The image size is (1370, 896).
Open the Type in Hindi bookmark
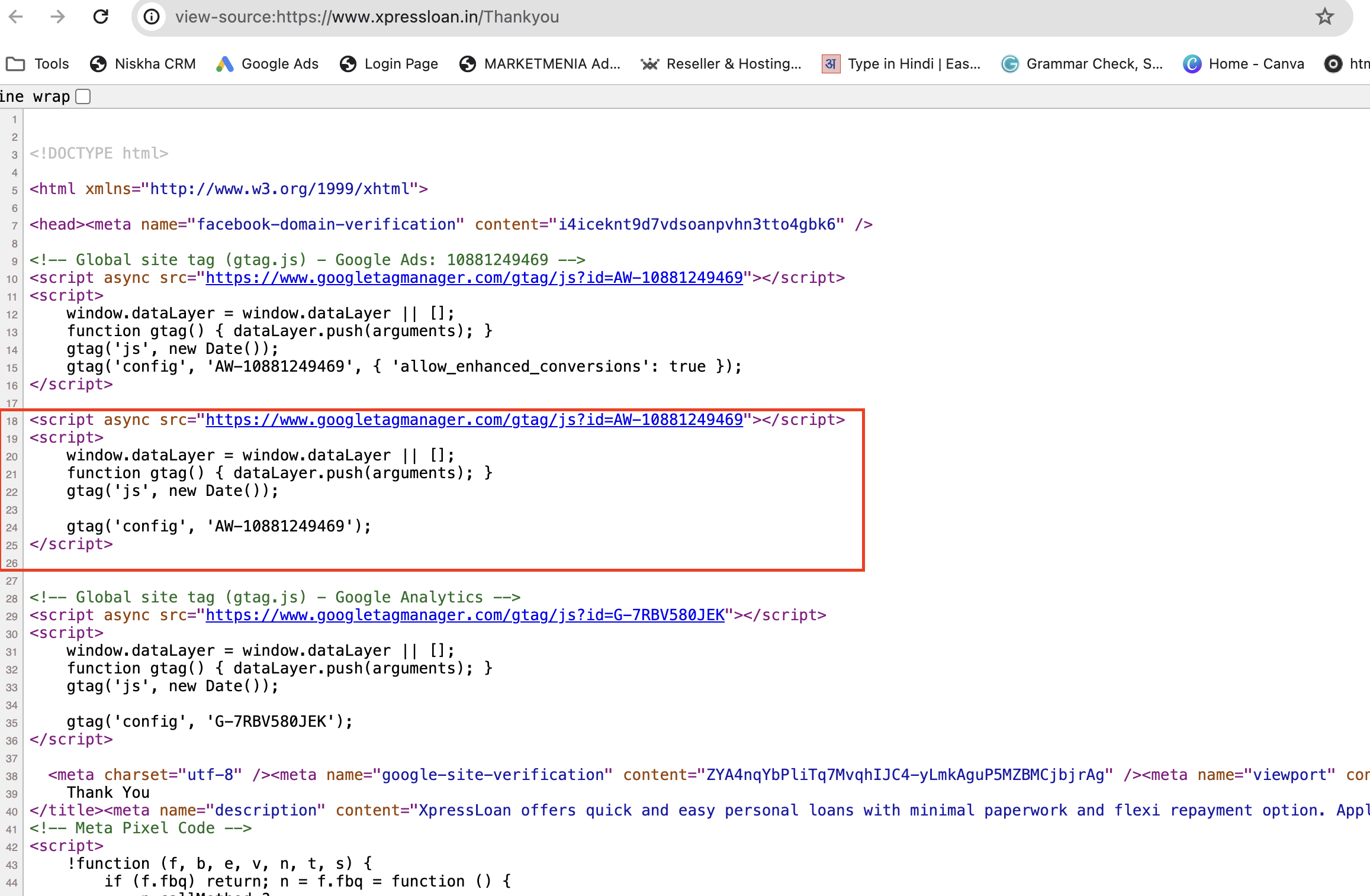(901, 64)
